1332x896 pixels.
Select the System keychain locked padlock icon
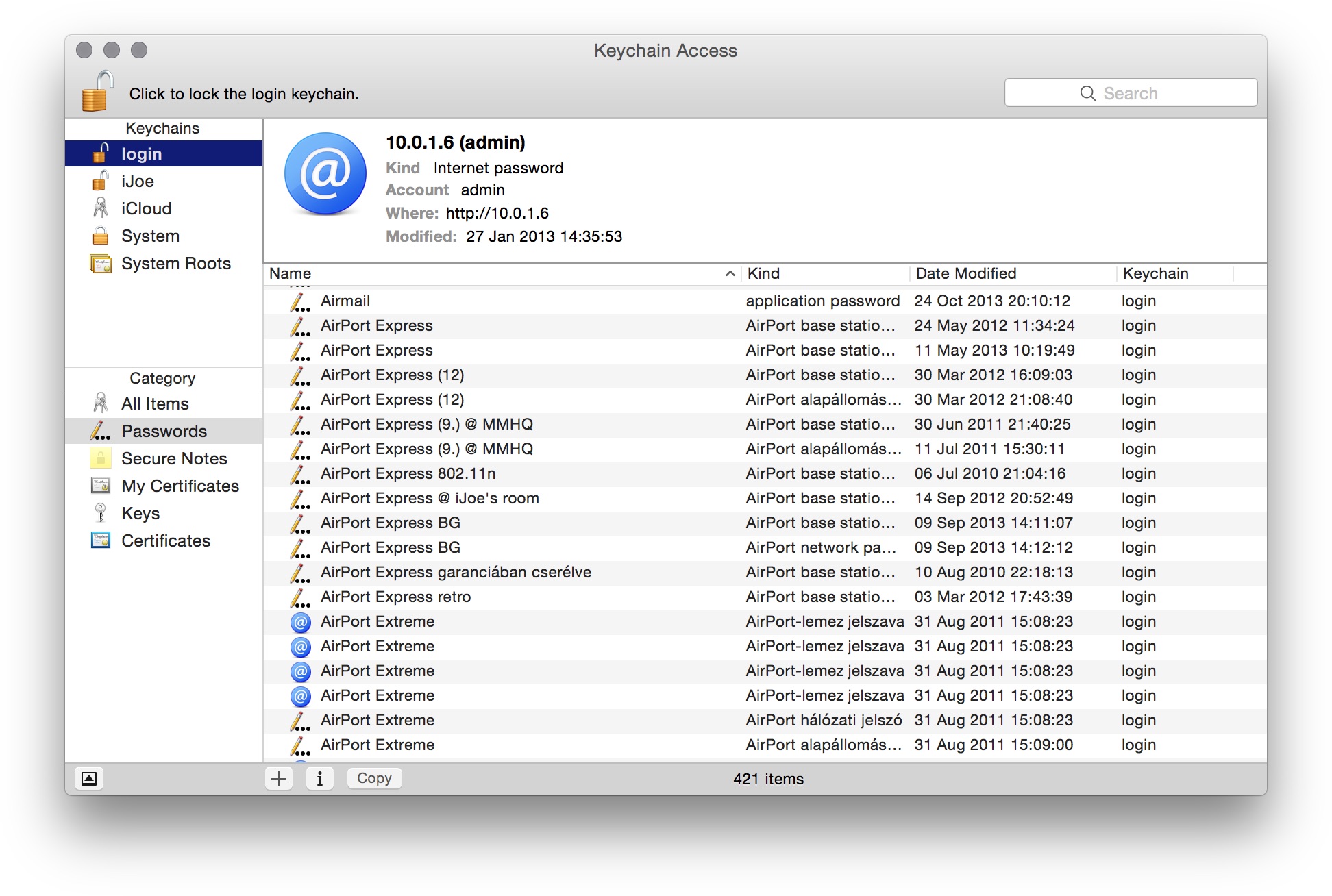coord(101,236)
